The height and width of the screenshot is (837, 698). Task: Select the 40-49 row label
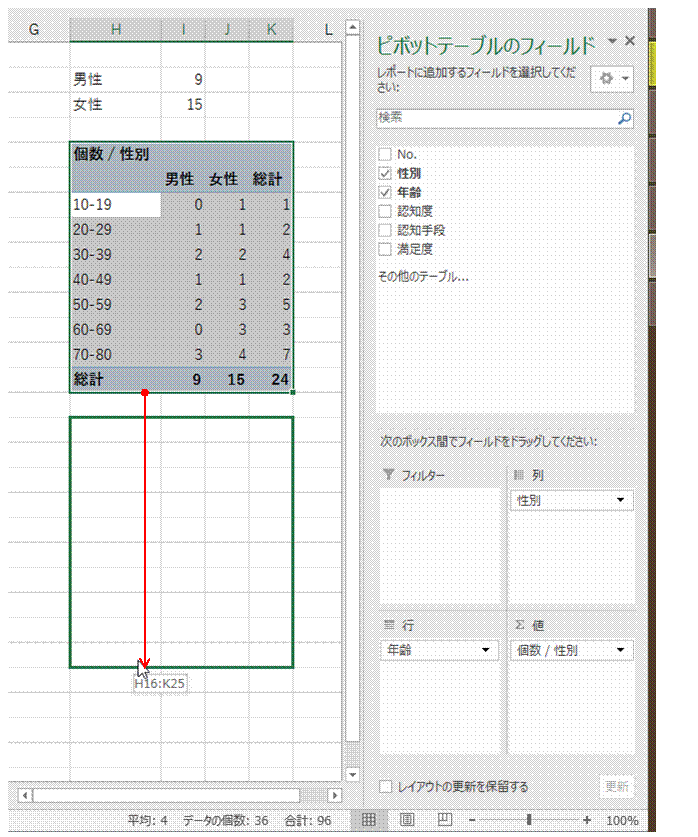point(115,280)
